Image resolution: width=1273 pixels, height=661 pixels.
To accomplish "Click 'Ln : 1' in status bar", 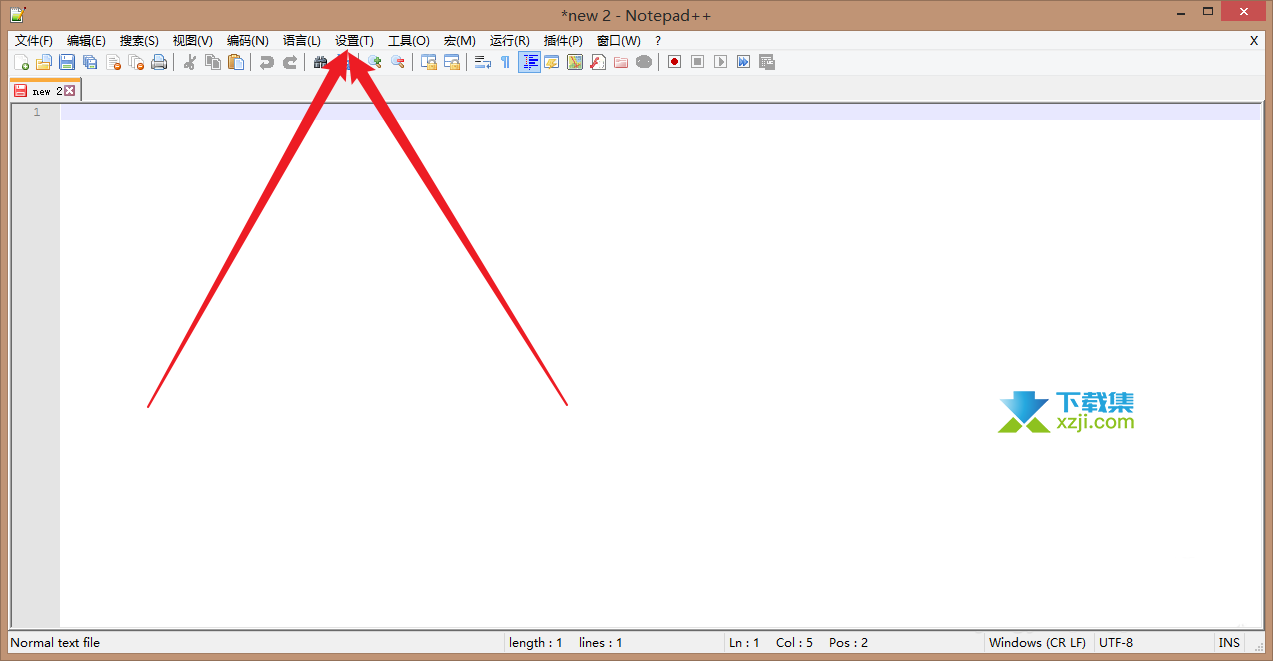I will coord(744,643).
